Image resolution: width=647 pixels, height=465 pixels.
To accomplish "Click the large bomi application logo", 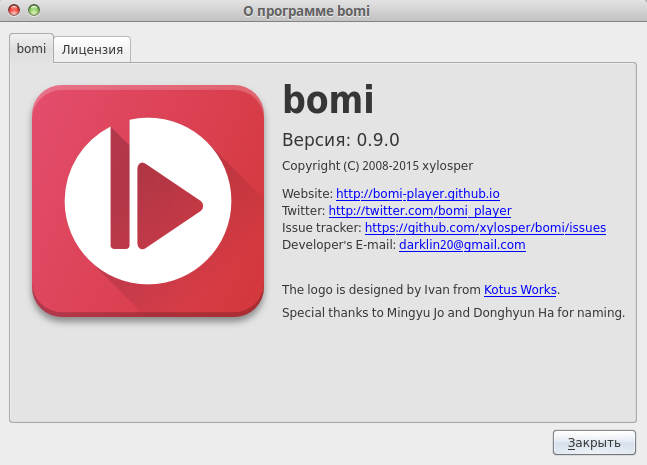I will (148, 201).
